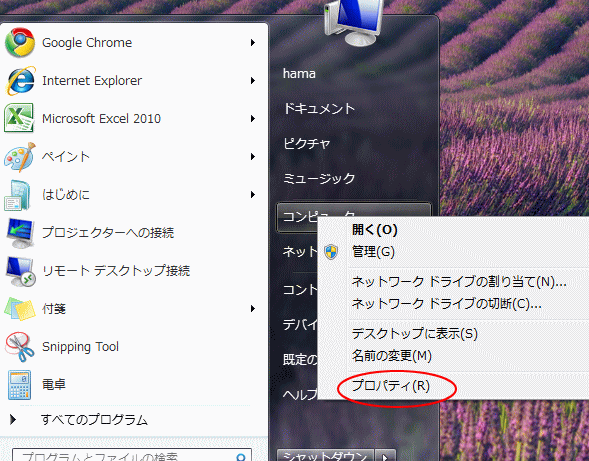The width and height of the screenshot is (589, 461).
Task: Click the プログラムとファイルの検索 box
Action: (x=131, y=455)
